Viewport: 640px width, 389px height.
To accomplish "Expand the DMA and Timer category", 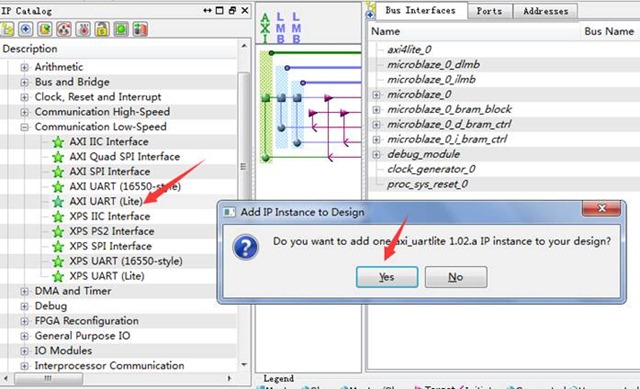I will pyautogui.click(x=24, y=291).
